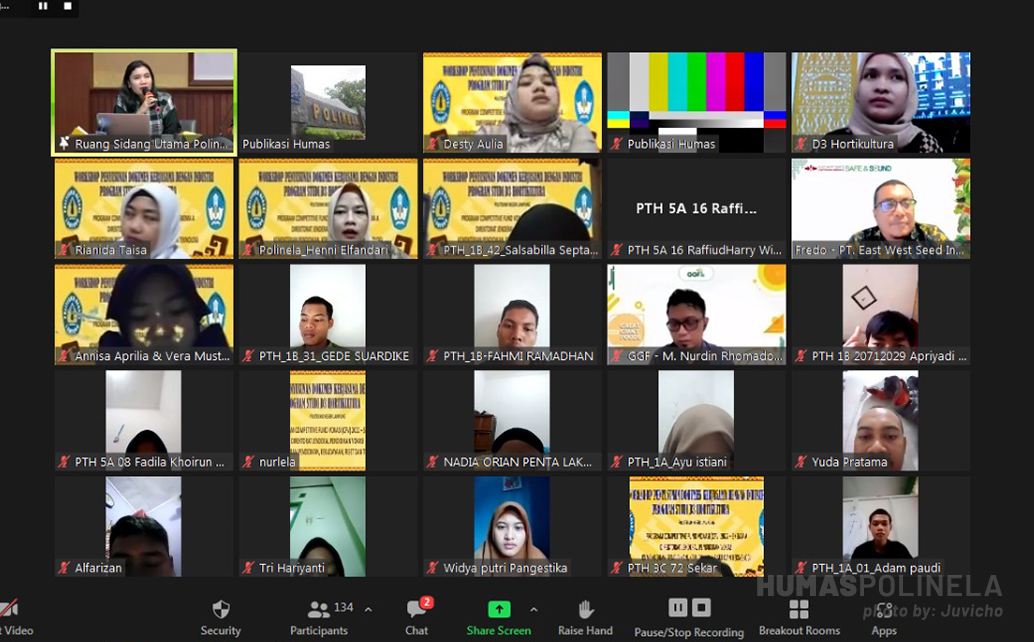Stop recording using top-left indicator
The image size is (1034, 642).
pos(67,6)
